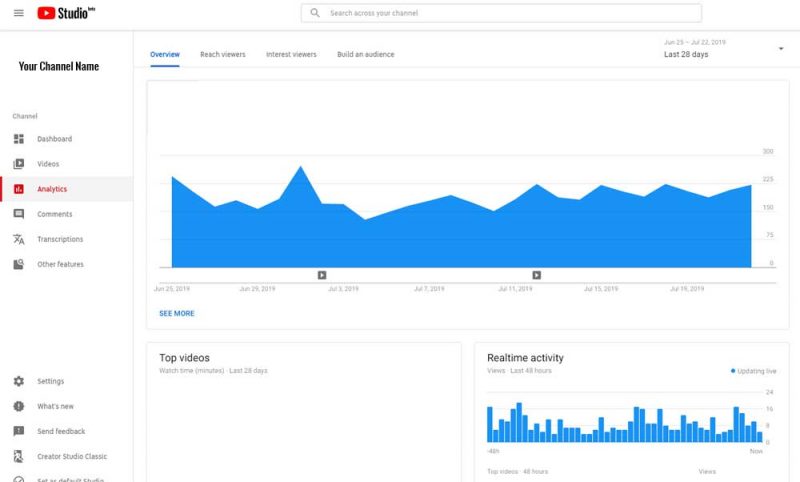The image size is (800, 482).
Task: Click the What's new badge icon
Action: coord(19,406)
